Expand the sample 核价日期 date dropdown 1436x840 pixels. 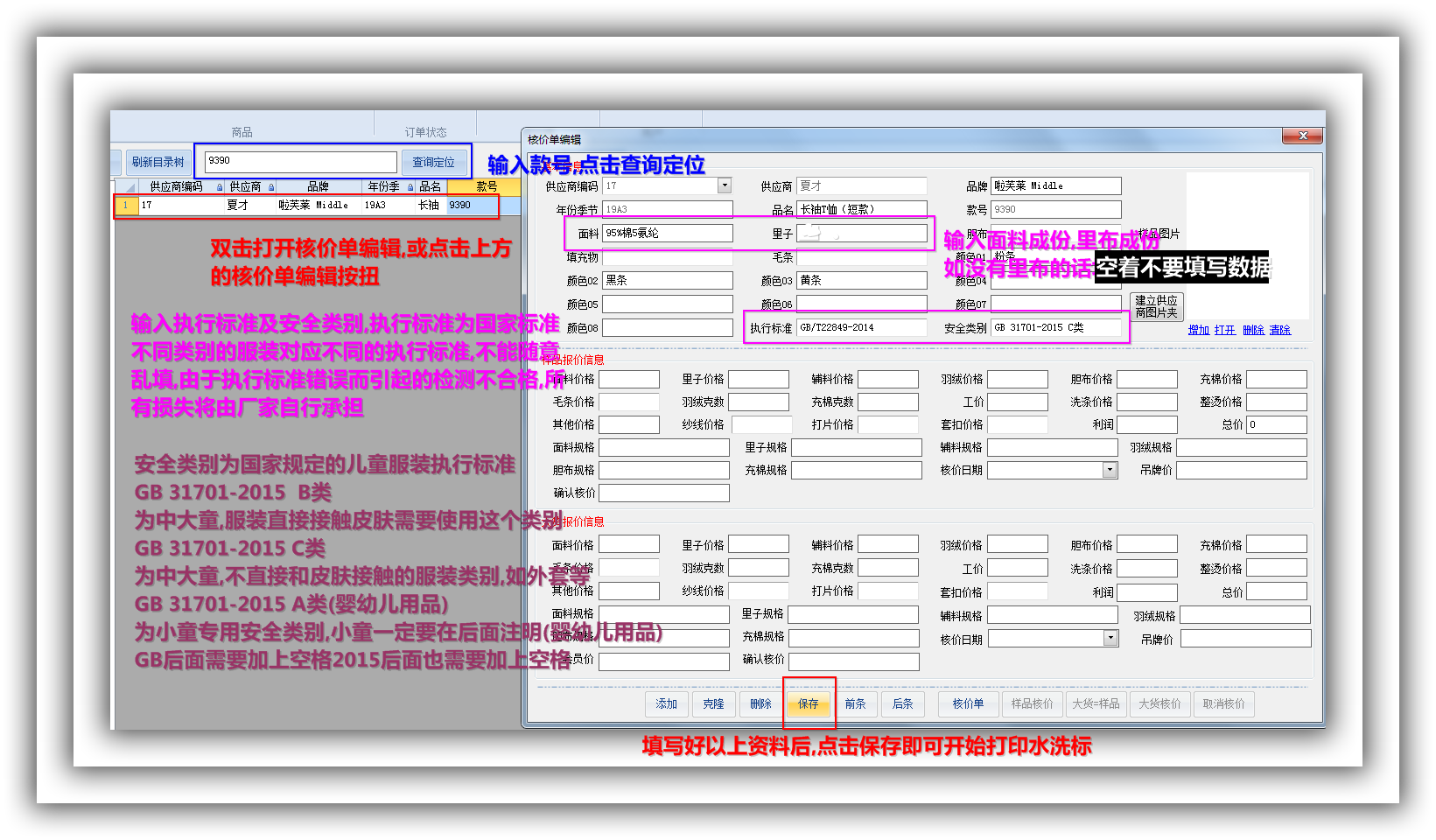coord(1110,470)
